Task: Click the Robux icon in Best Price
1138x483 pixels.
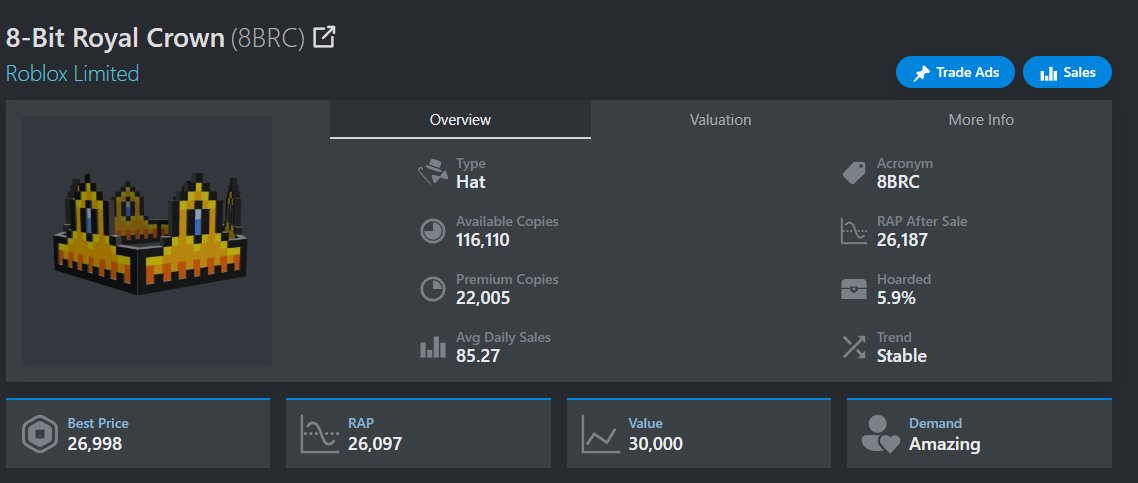Action: click(39, 434)
